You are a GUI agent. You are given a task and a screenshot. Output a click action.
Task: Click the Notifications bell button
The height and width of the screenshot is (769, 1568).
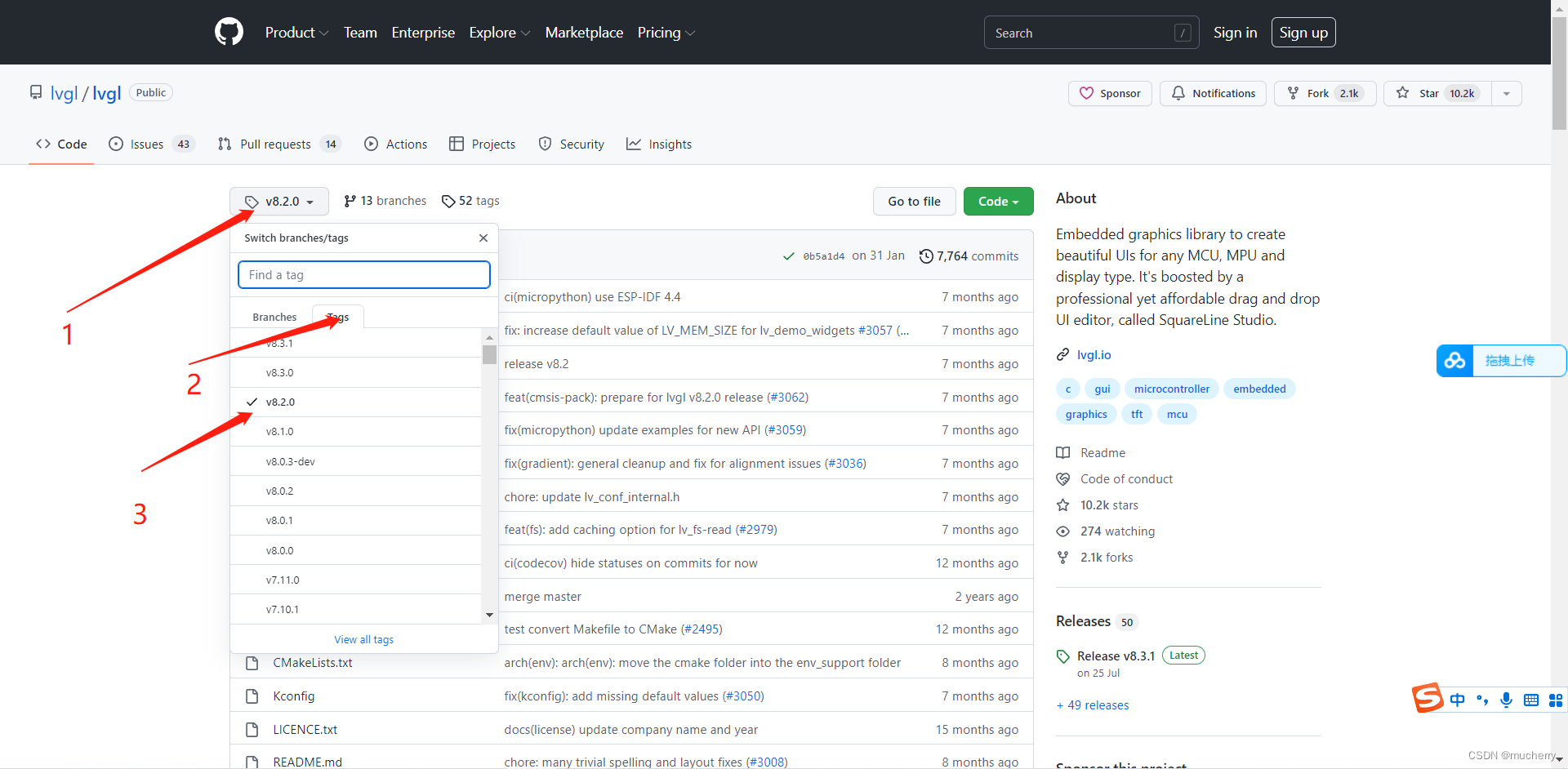(1213, 93)
